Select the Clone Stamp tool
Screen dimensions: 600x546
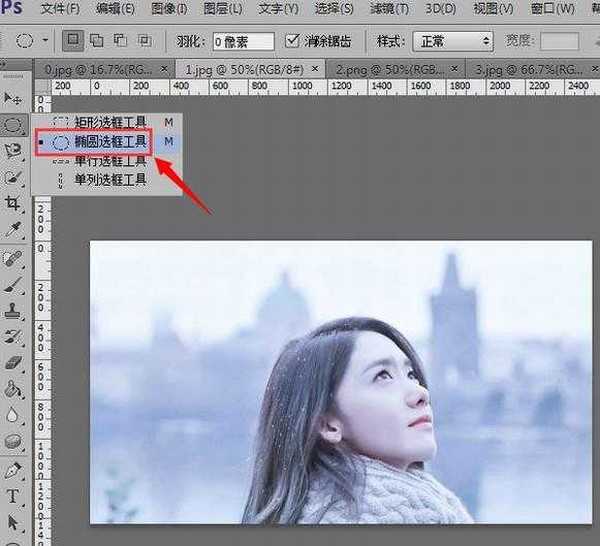click(13, 310)
